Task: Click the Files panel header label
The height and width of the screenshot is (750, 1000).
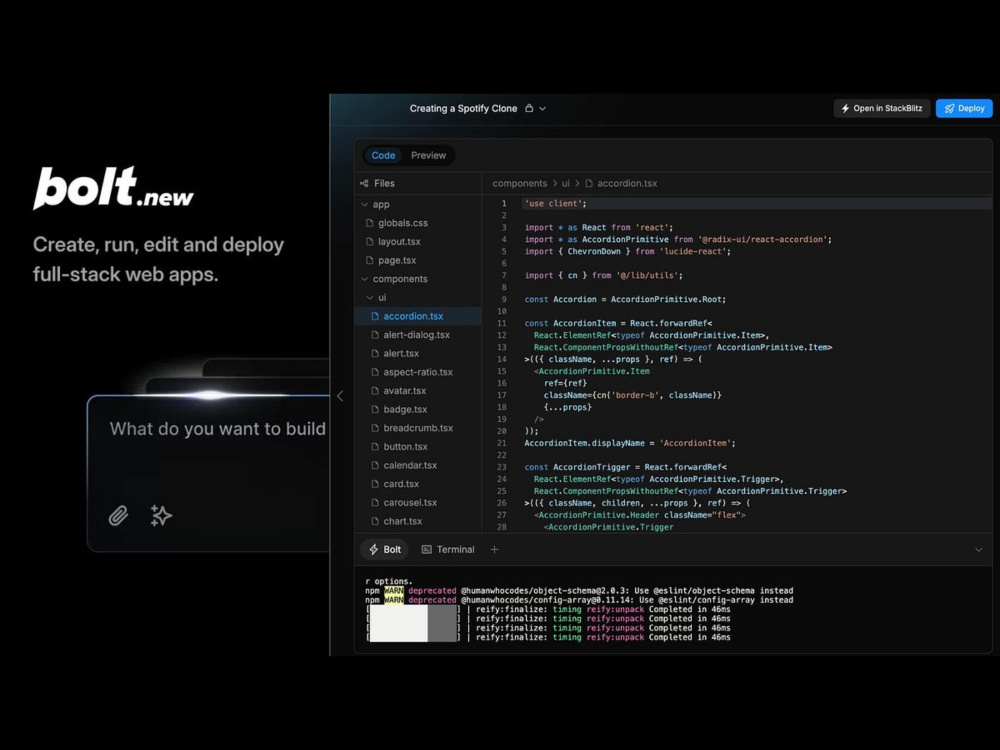Action: pos(384,184)
